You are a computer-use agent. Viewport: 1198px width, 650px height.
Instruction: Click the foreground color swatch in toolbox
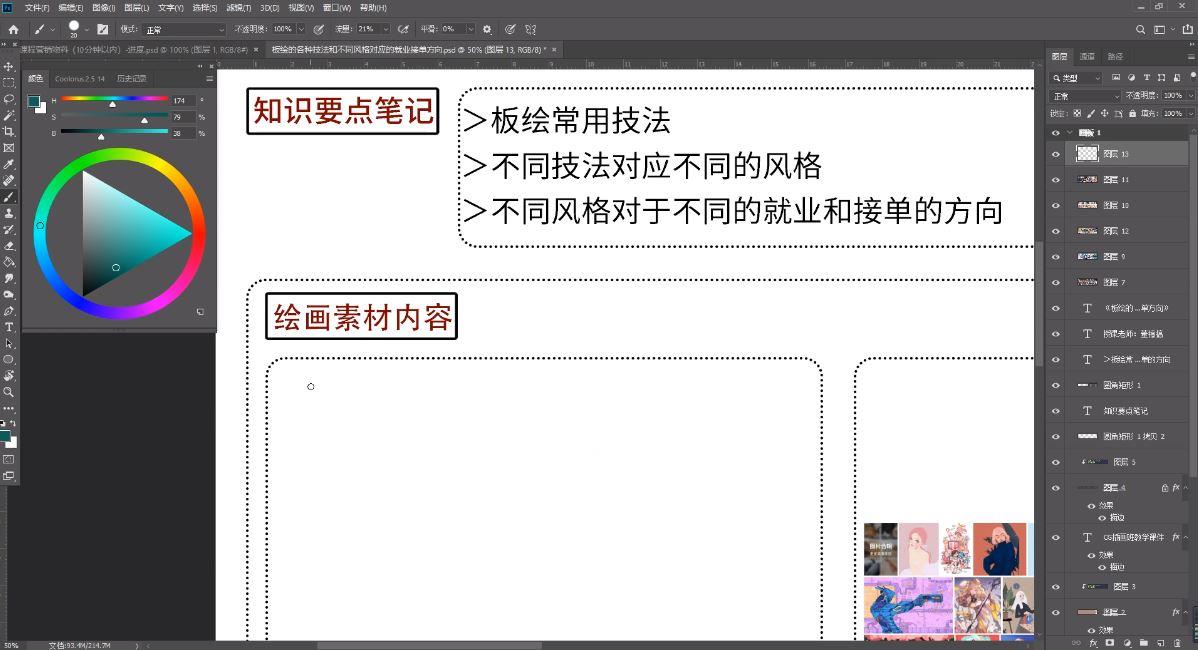5,437
